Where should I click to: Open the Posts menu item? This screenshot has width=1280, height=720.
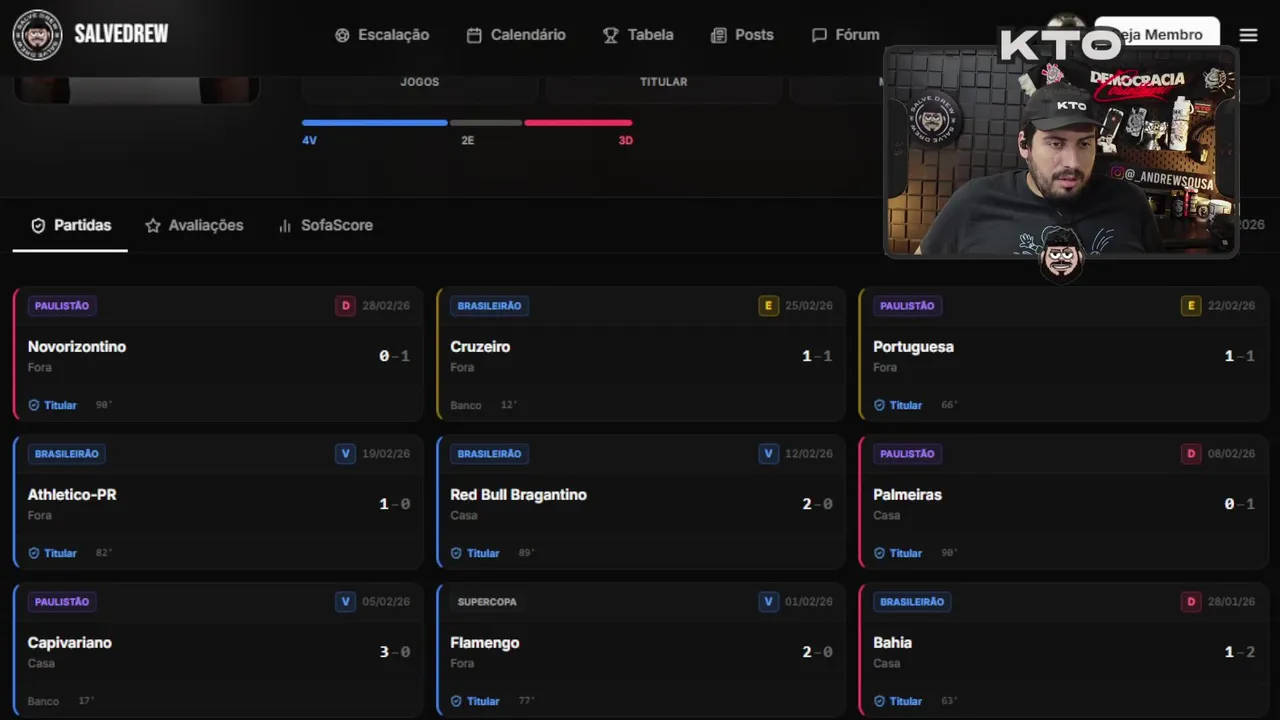pos(742,35)
